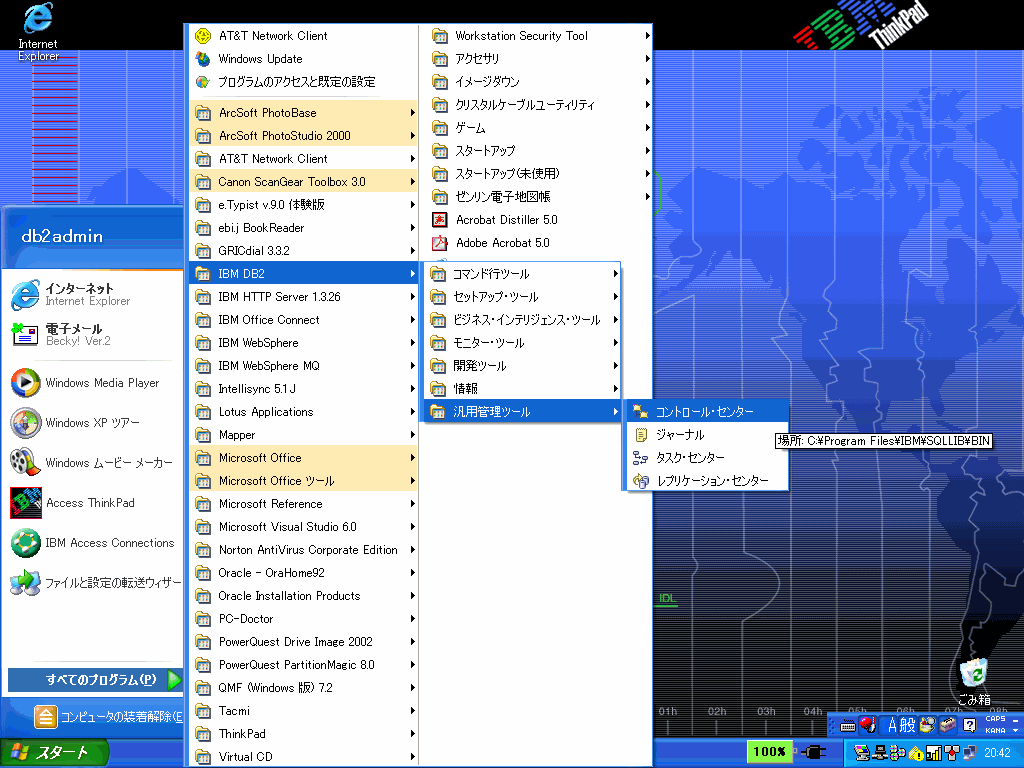The height and width of the screenshot is (768, 1024).
Task: Open e.Typist v.9.0 体験版 folder
Action: coord(303,204)
